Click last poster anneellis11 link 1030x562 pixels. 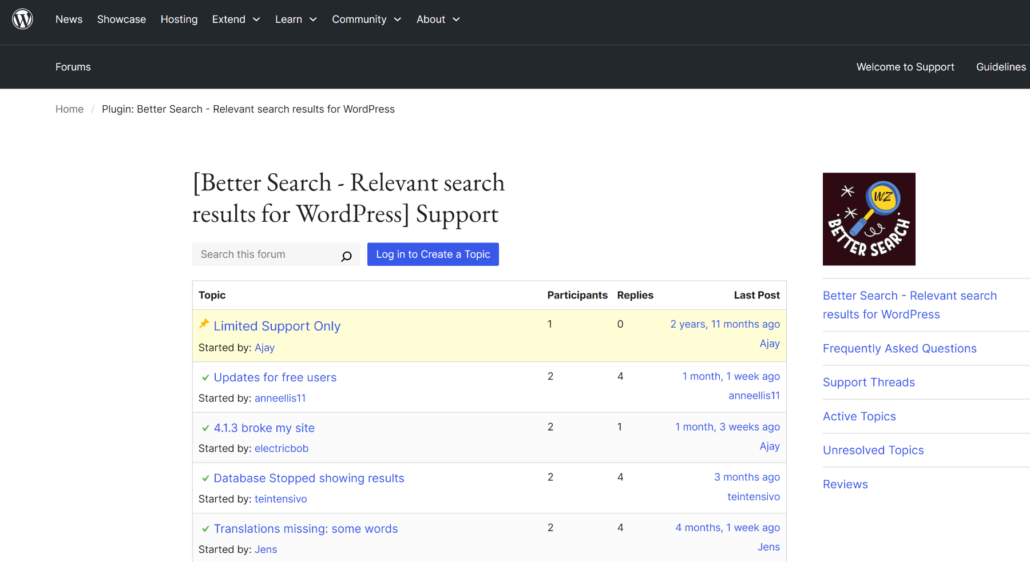coord(754,396)
